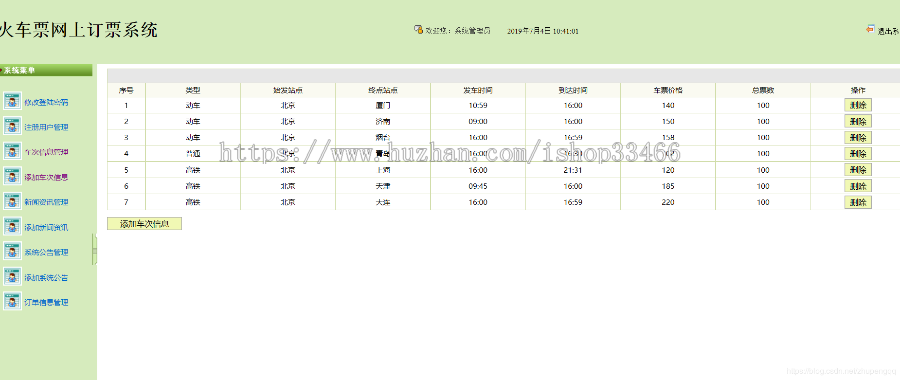Open the 修改登陆密码 page link
The width and height of the screenshot is (900, 380).
click(46, 103)
